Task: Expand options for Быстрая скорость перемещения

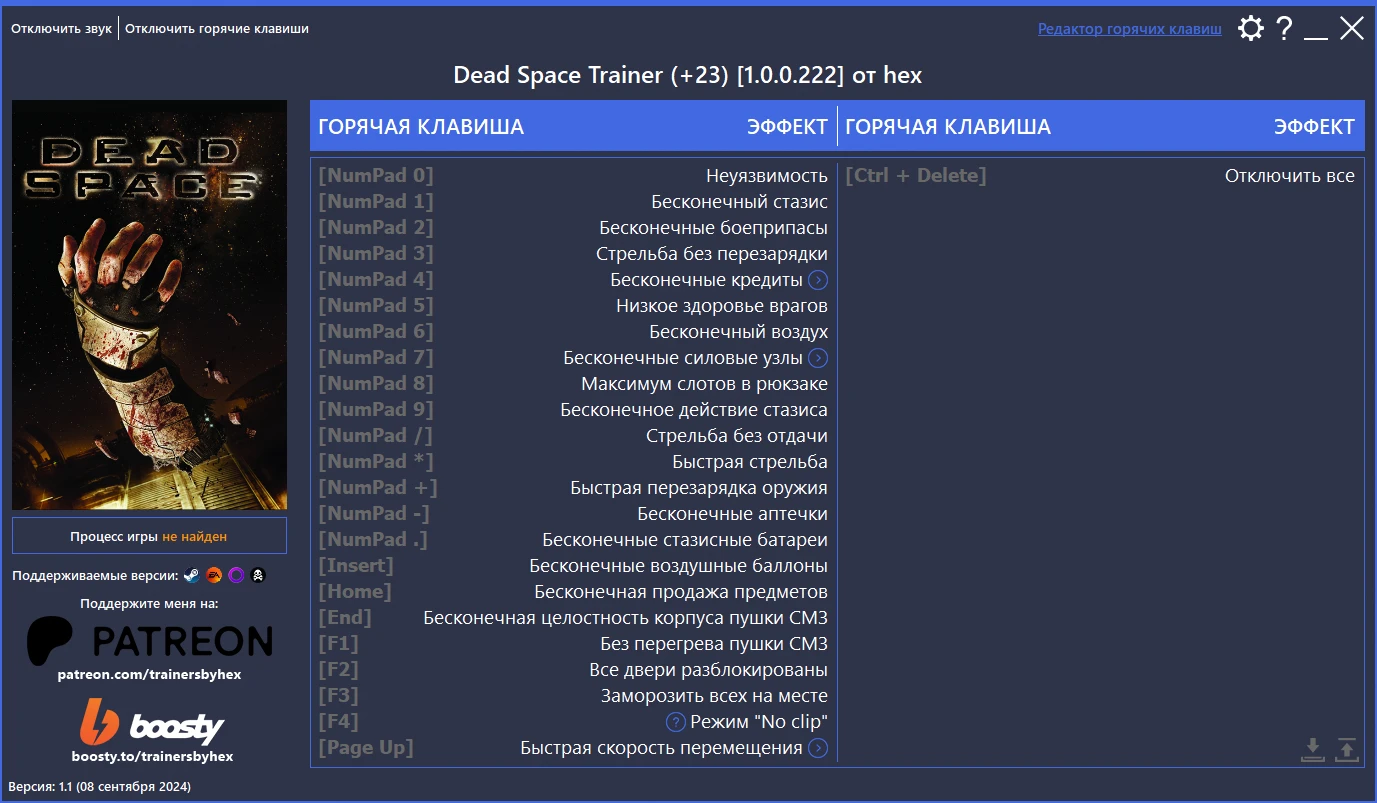Action: (817, 747)
